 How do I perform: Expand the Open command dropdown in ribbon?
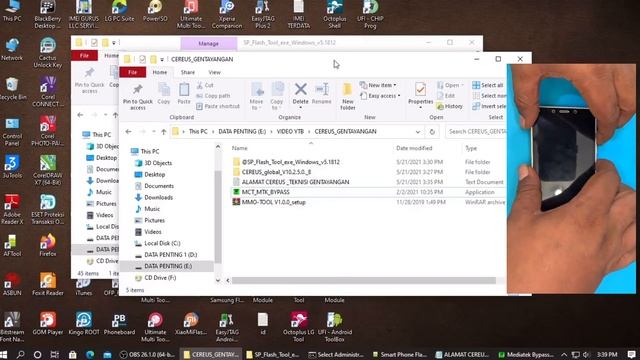click(450, 85)
